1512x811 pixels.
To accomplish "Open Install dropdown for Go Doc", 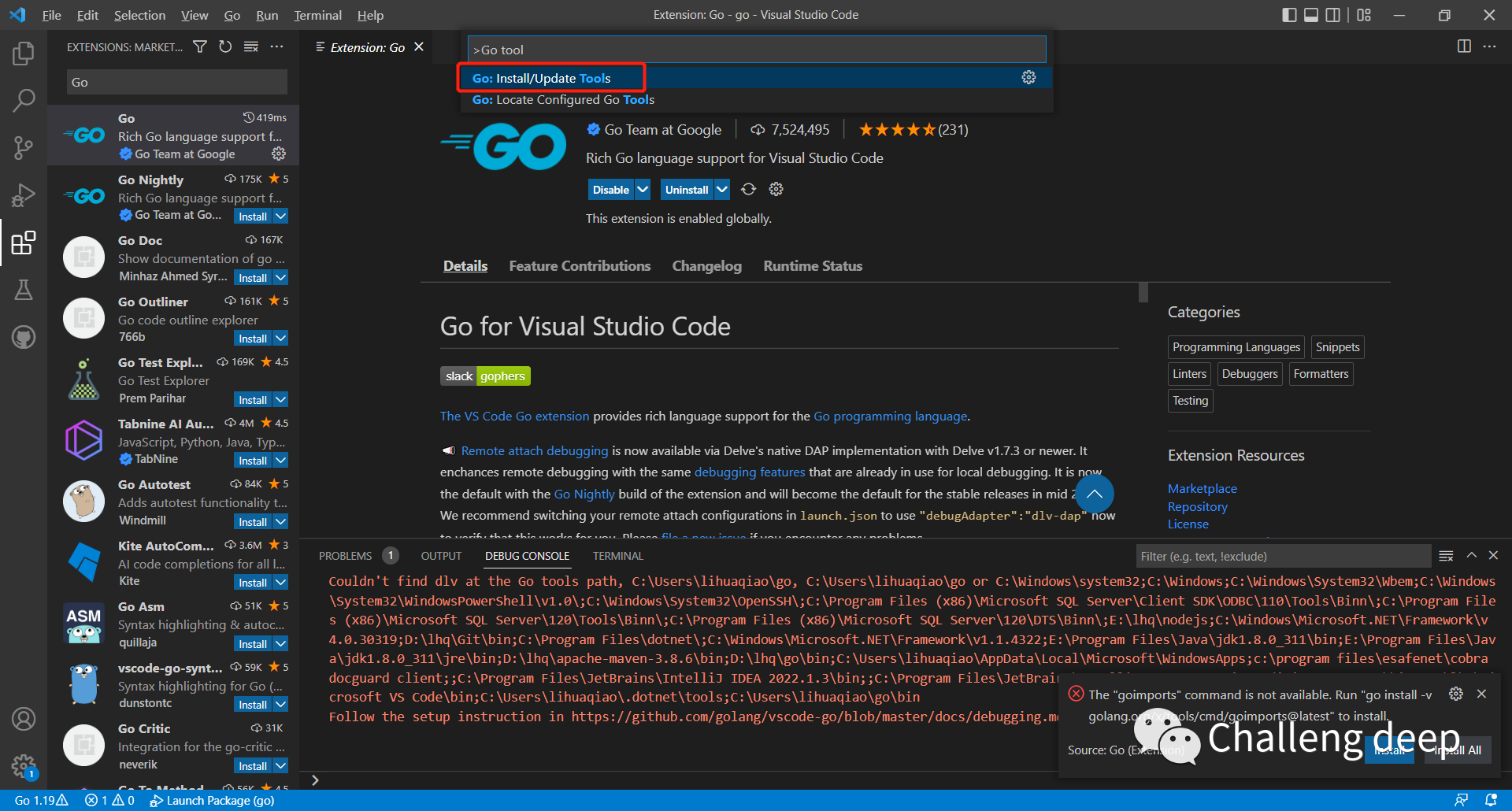I will [x=281, y=277].
